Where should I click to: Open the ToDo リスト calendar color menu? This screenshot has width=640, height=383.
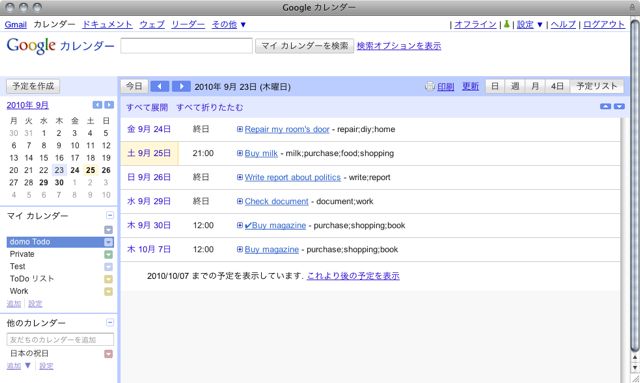[x=108, y=279]
